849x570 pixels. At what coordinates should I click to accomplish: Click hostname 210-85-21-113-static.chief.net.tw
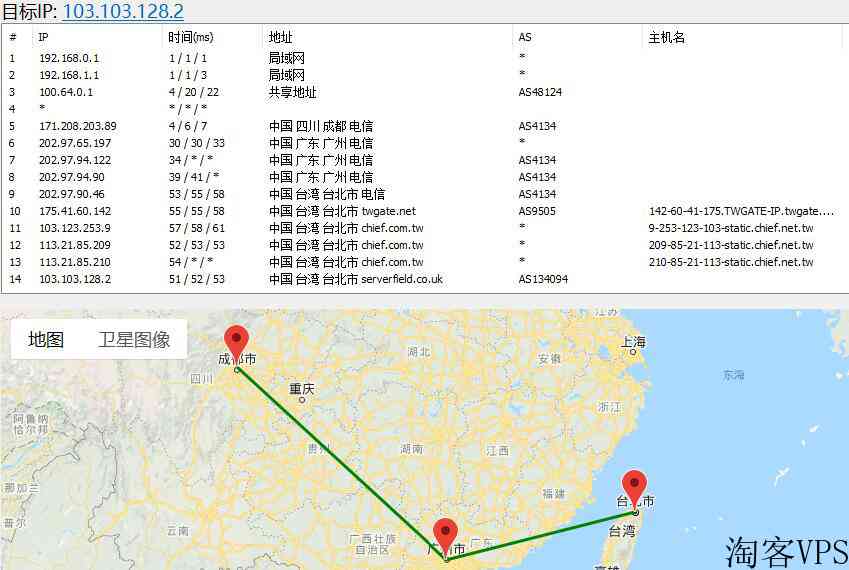tap(731, 262)
